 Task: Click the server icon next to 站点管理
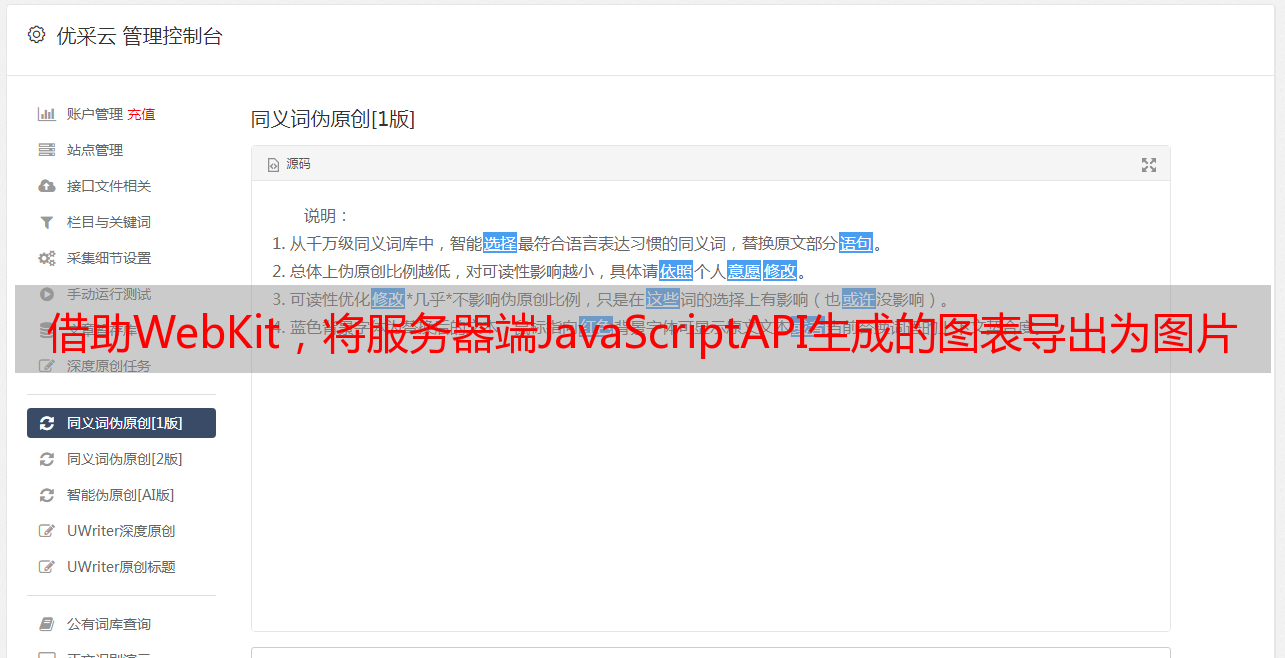pos(46,150)
